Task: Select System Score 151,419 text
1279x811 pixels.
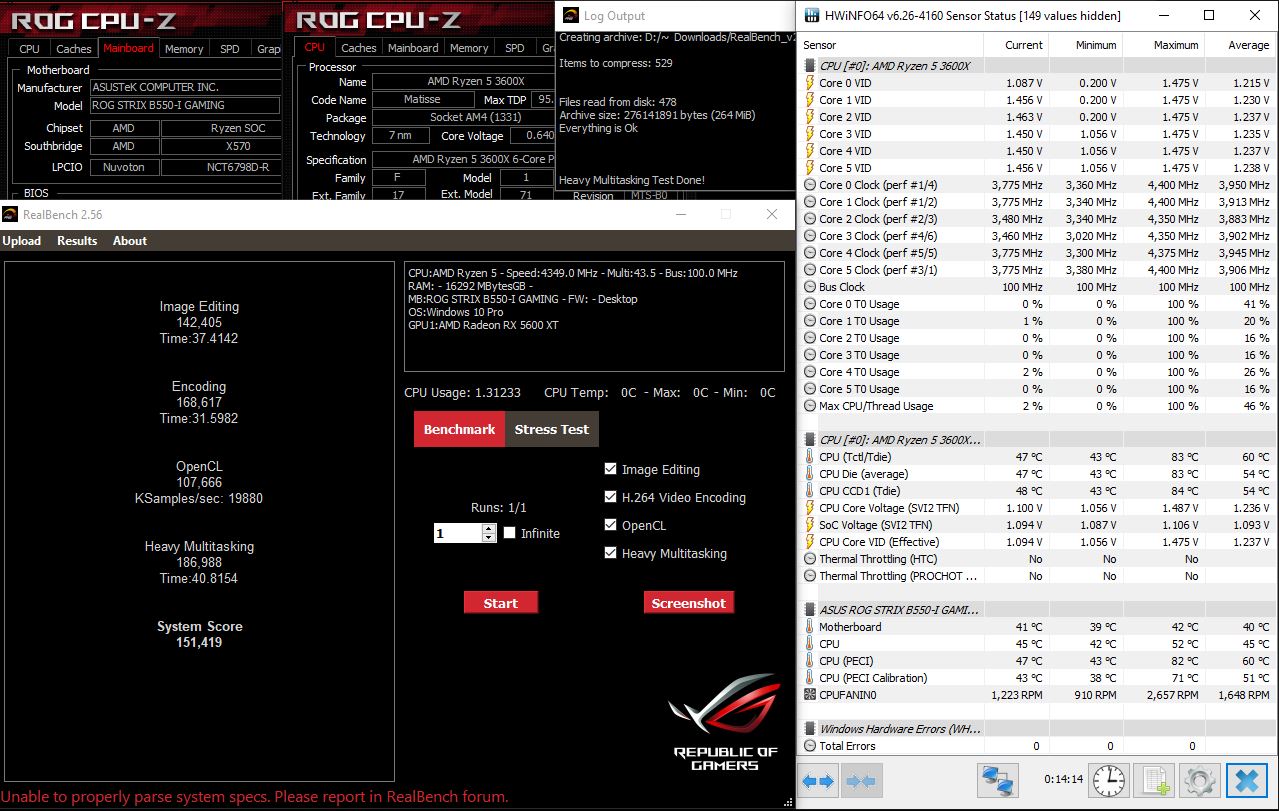Action: (200, 634)
